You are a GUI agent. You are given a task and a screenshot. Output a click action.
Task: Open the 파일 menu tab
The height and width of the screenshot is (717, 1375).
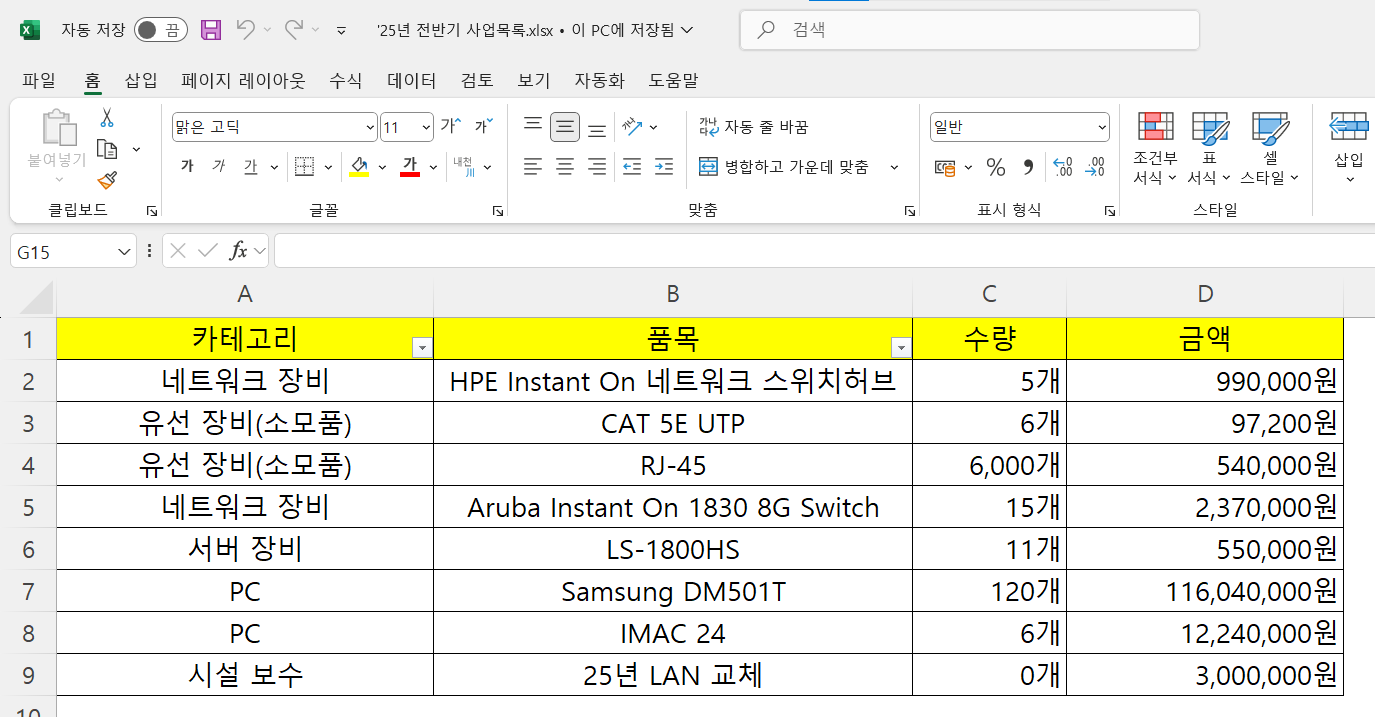pos(39,80)
